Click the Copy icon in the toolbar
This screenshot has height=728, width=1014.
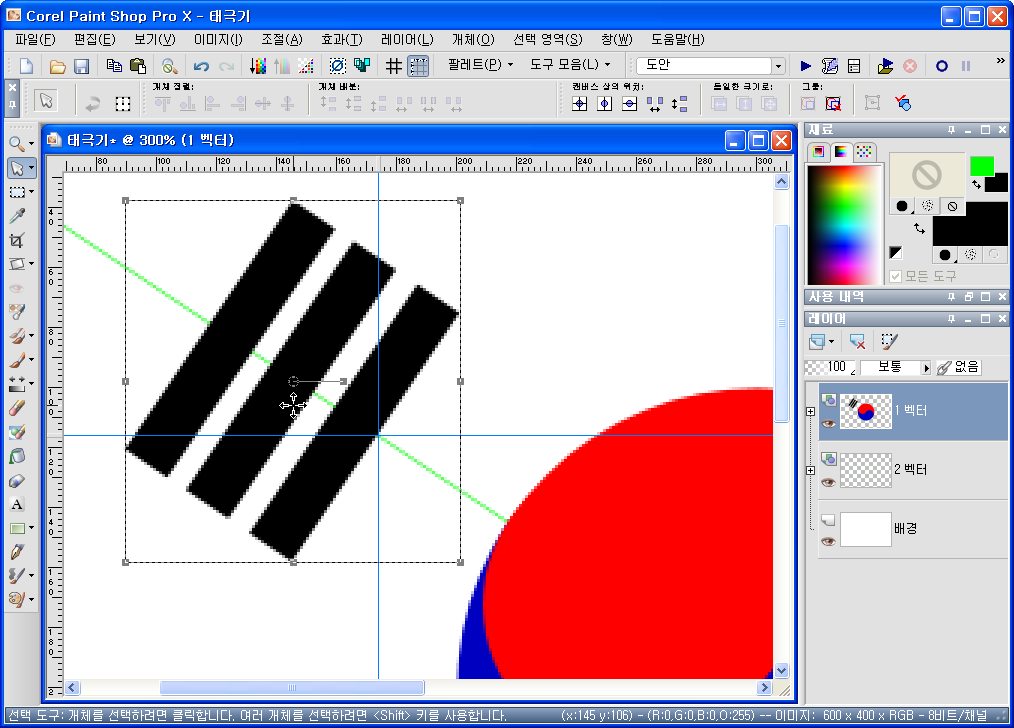114,65
